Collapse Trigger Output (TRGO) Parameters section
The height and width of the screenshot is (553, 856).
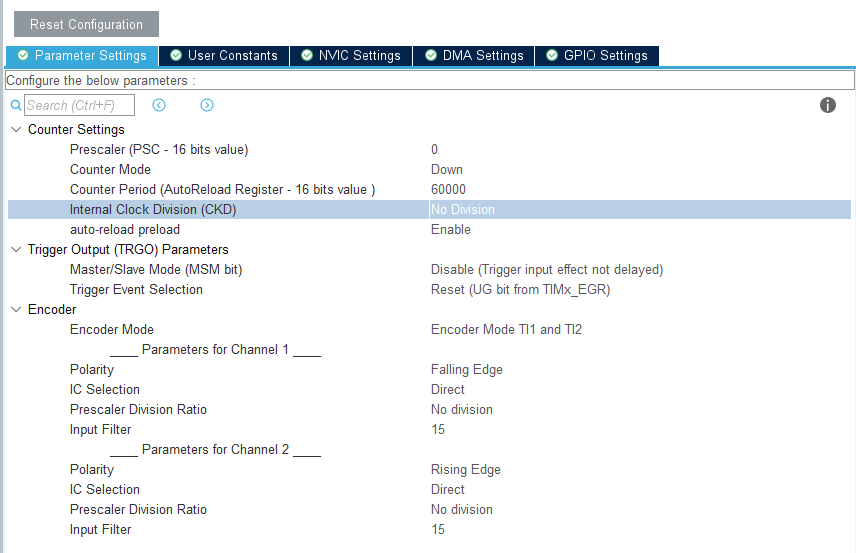16,249
